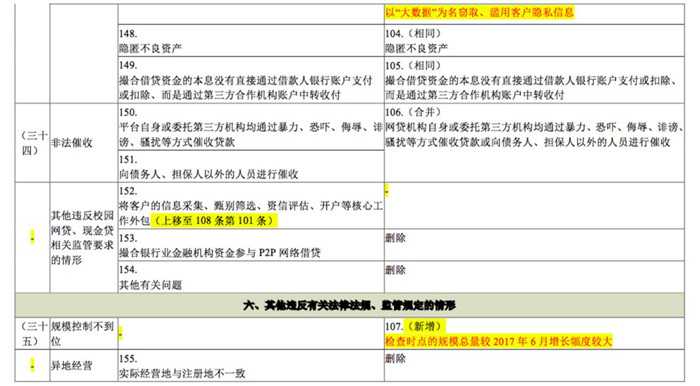
Task: Click the (三十四) row number cell
Action: pos(32,143)
